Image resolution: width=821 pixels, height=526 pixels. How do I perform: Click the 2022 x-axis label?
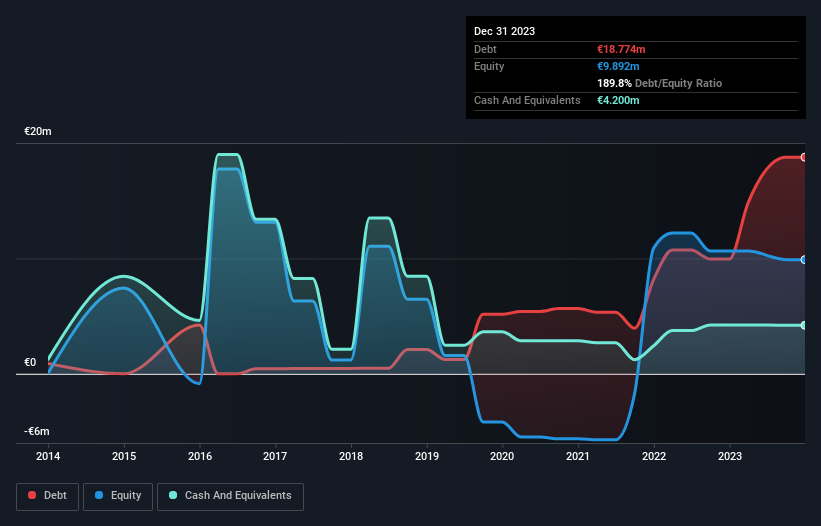tap(654, 456)
